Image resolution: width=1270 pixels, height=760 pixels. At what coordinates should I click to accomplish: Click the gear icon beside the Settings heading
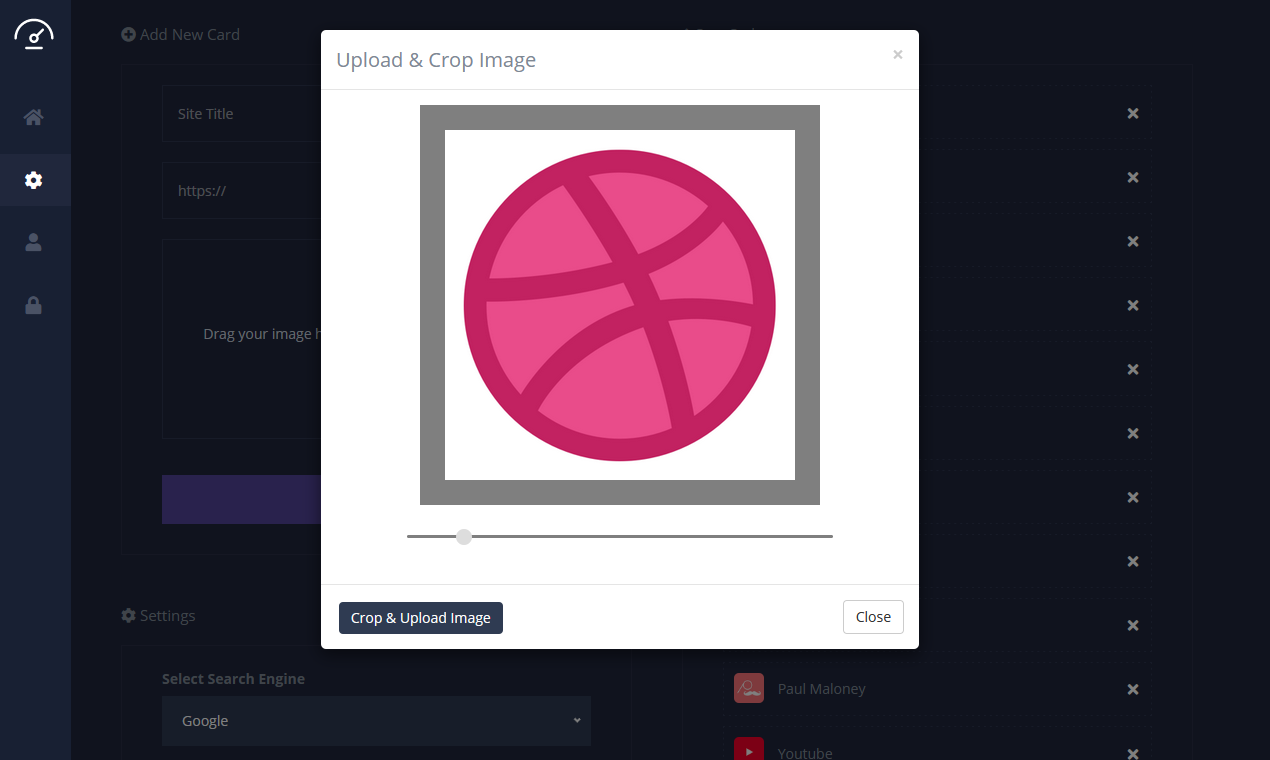(x=128, y=615)
